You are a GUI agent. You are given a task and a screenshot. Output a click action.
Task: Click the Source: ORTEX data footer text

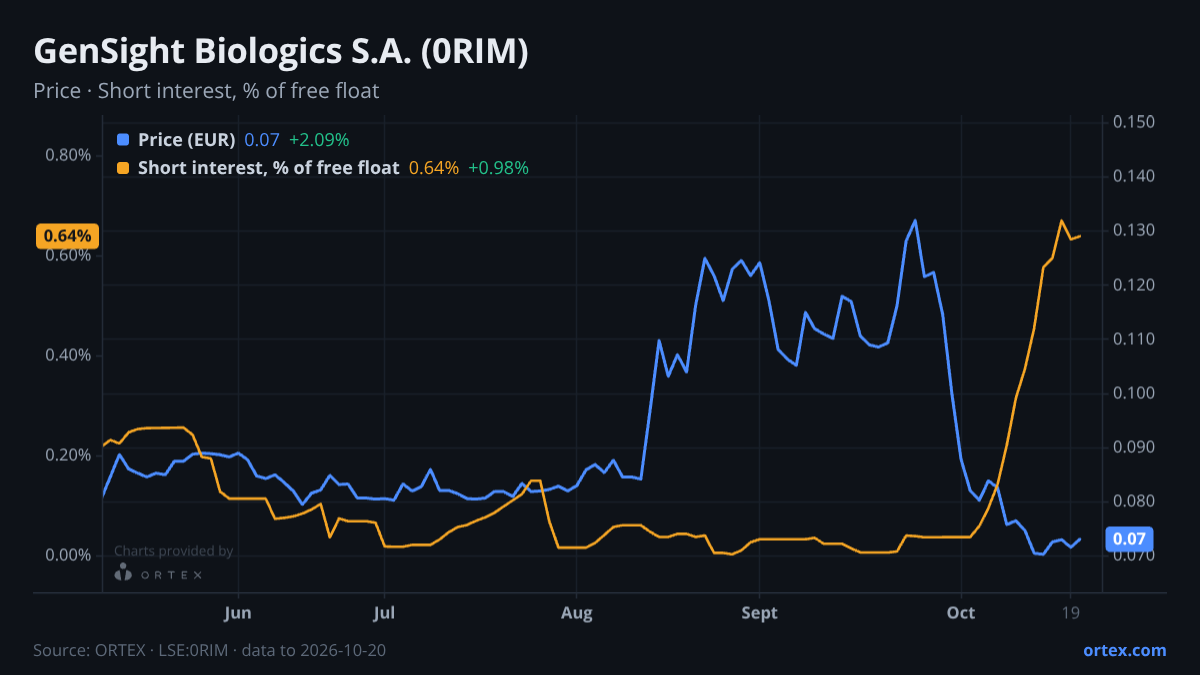pos(210,650)
